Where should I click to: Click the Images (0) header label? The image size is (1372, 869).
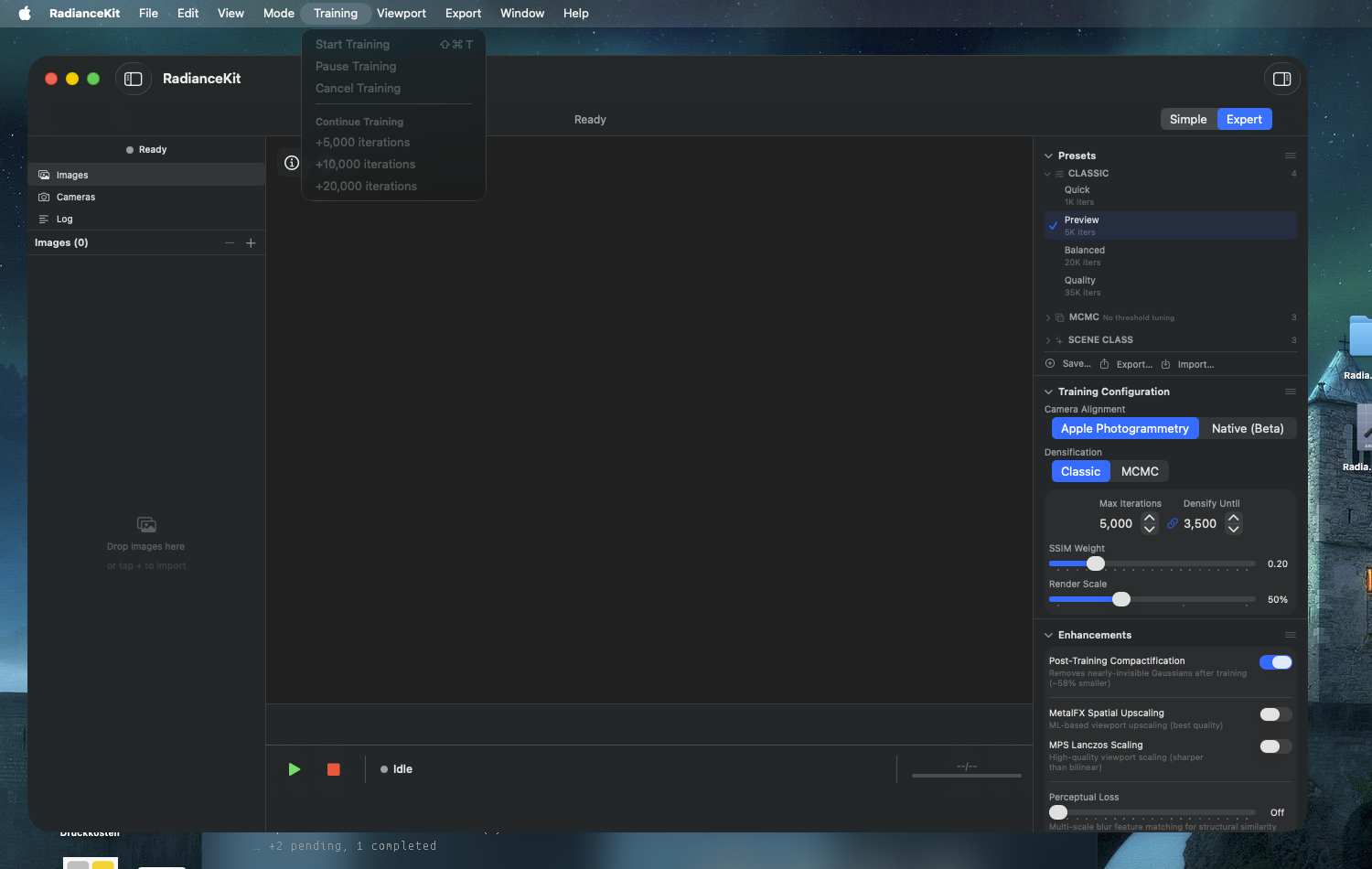61,242
